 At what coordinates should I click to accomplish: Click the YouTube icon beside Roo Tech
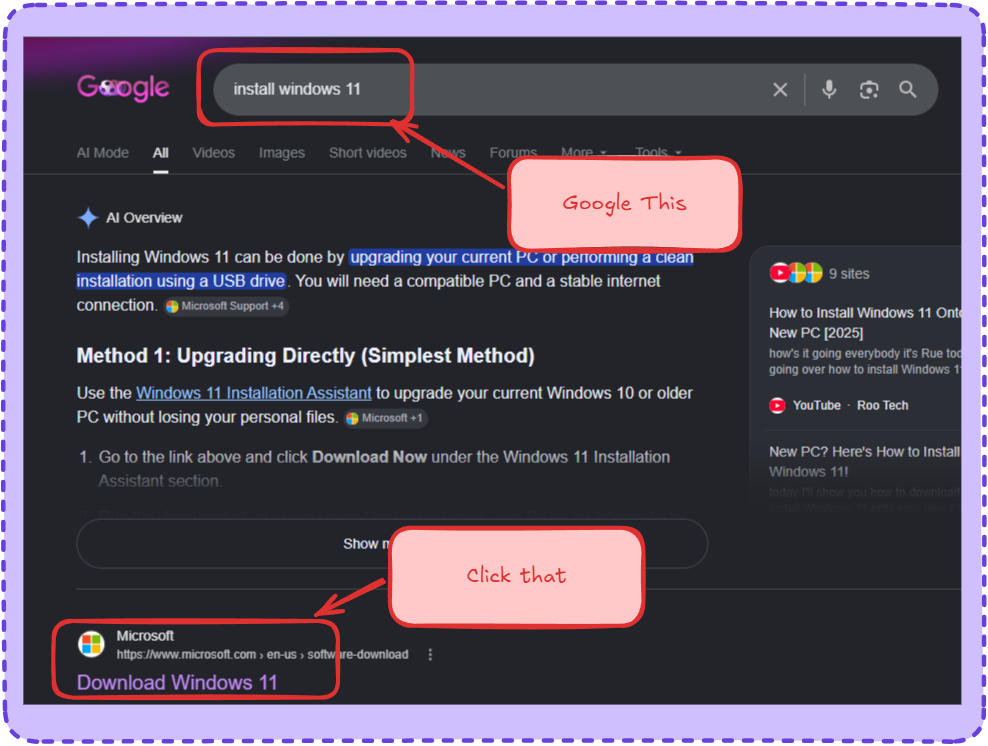coord(778,406)
